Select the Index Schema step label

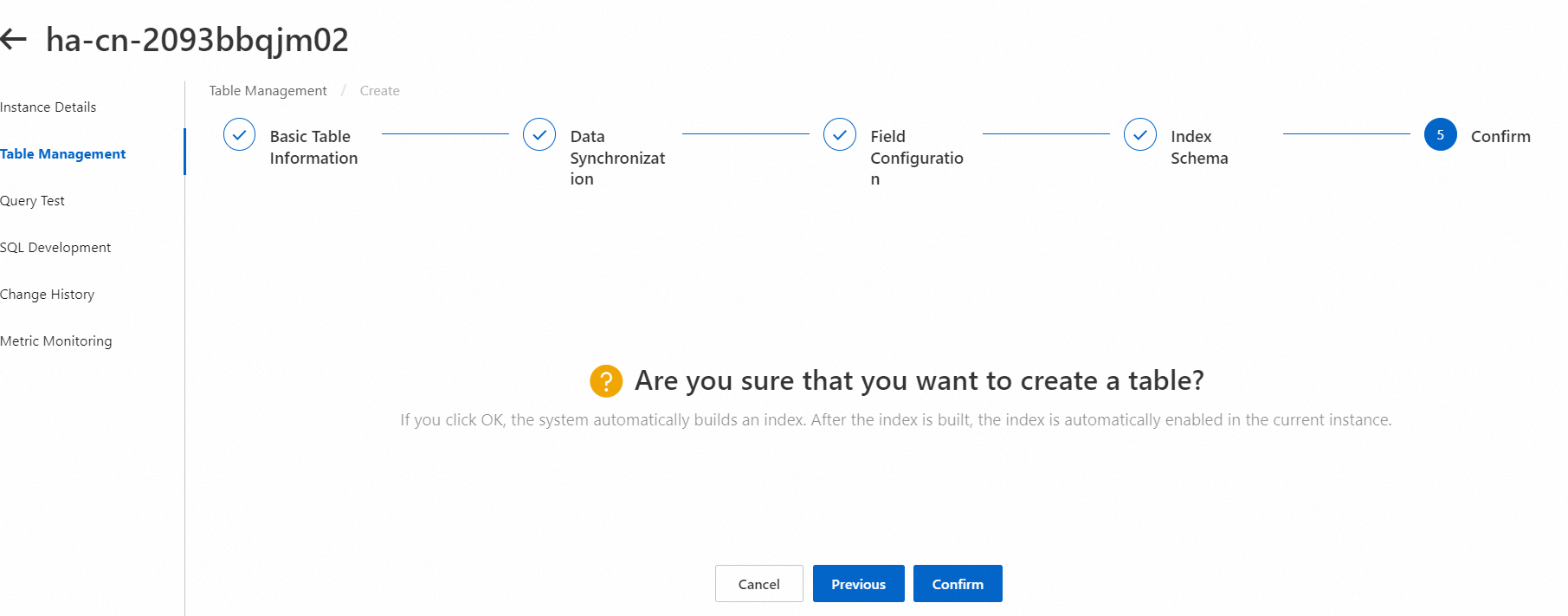click(x=1199, y=147)
